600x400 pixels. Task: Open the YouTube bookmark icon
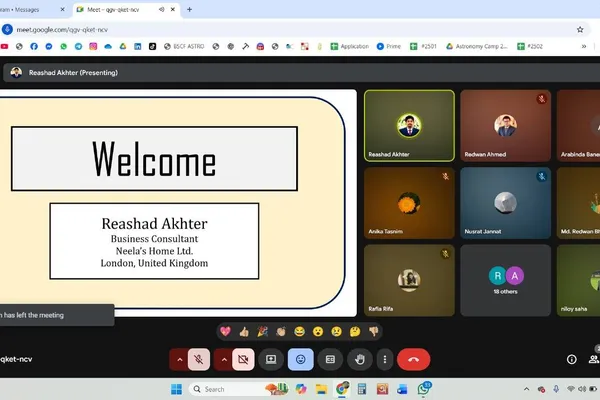(x=5, y=46)
